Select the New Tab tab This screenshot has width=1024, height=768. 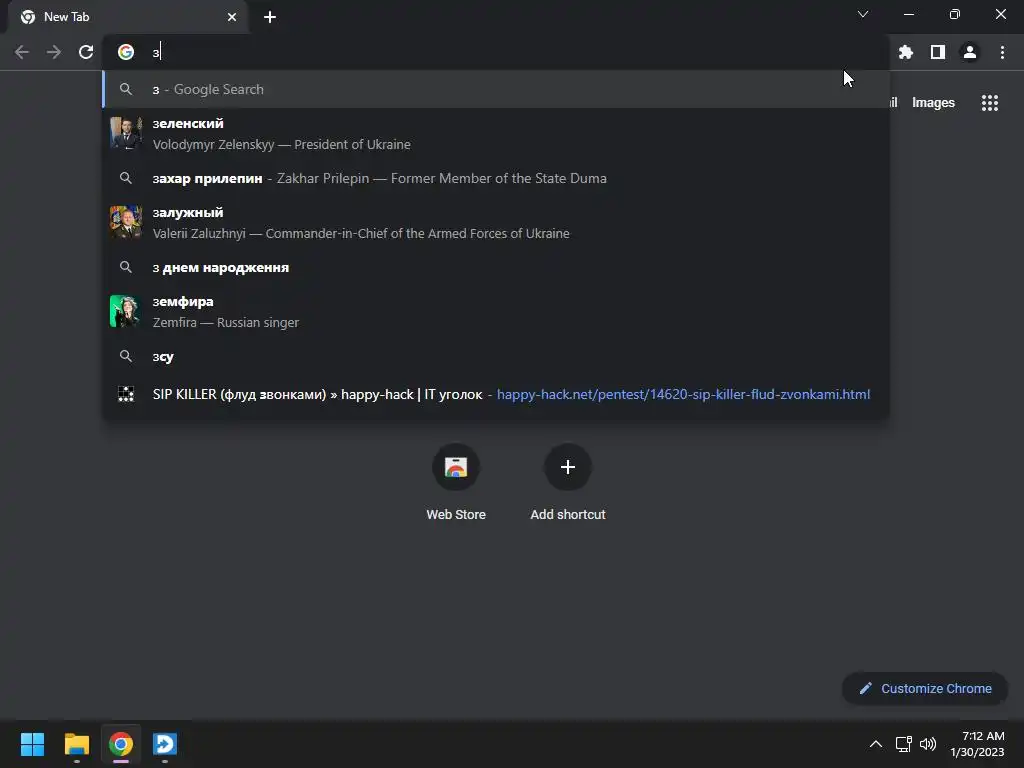coord(128,17)
